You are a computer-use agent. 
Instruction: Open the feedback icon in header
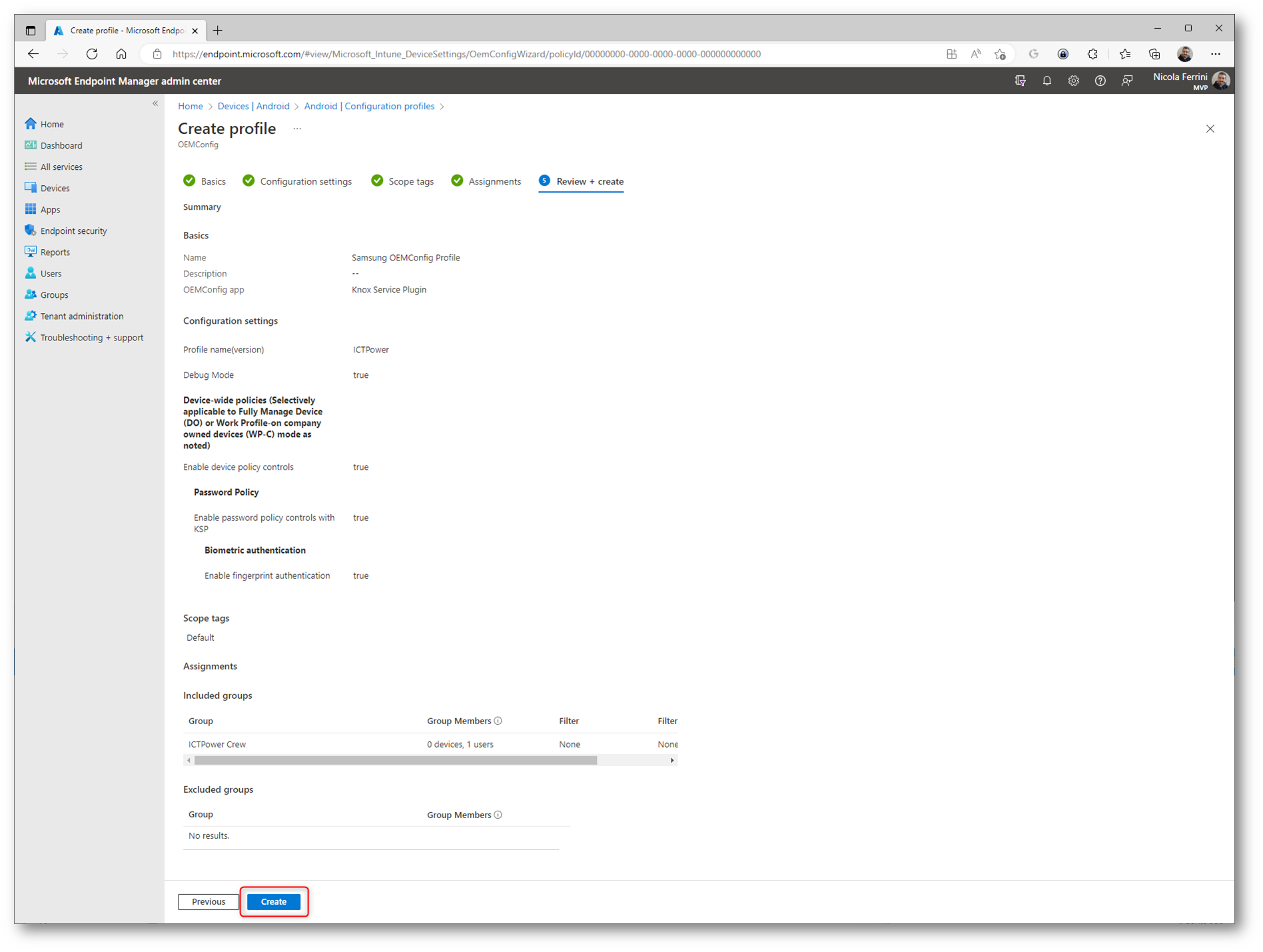click(x=1126, y=81)
